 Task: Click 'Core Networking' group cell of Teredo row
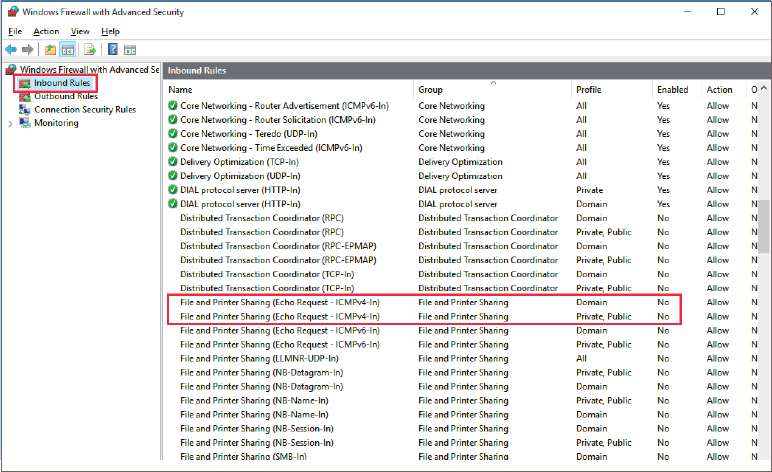(x=451, y=134)
